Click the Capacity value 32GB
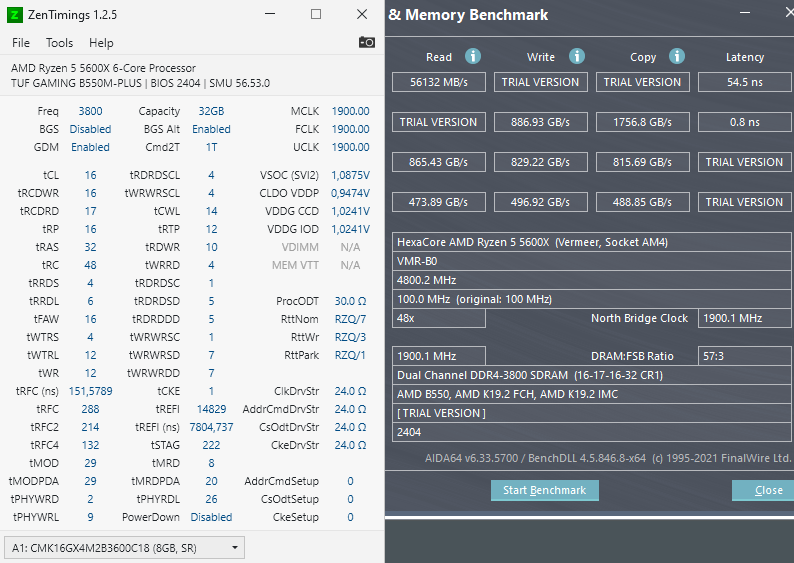Viewport: 794px width, 563px height. tap(211, 111)
